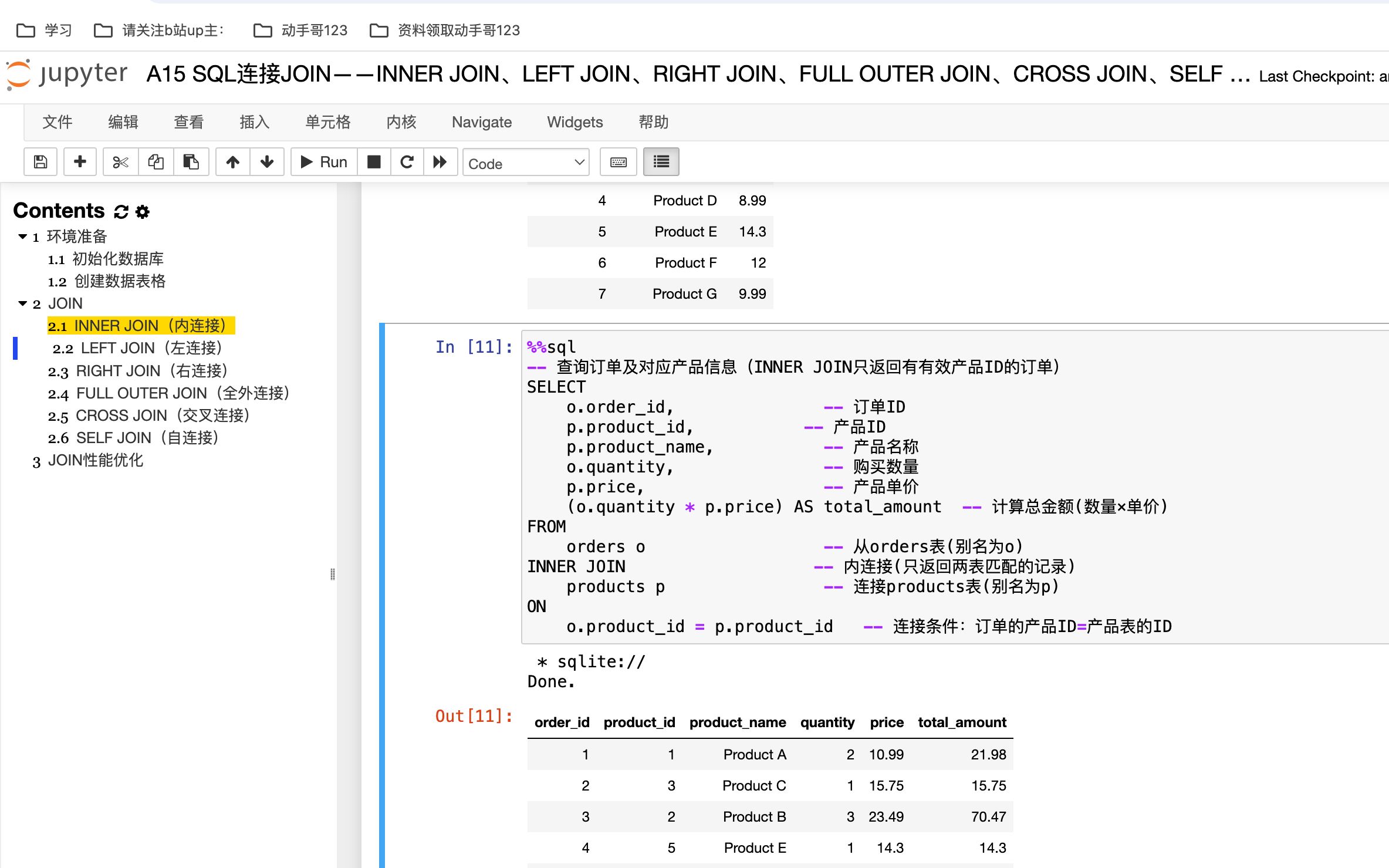Open the cell type dropdown showing Code

click(x=525, y=163)
